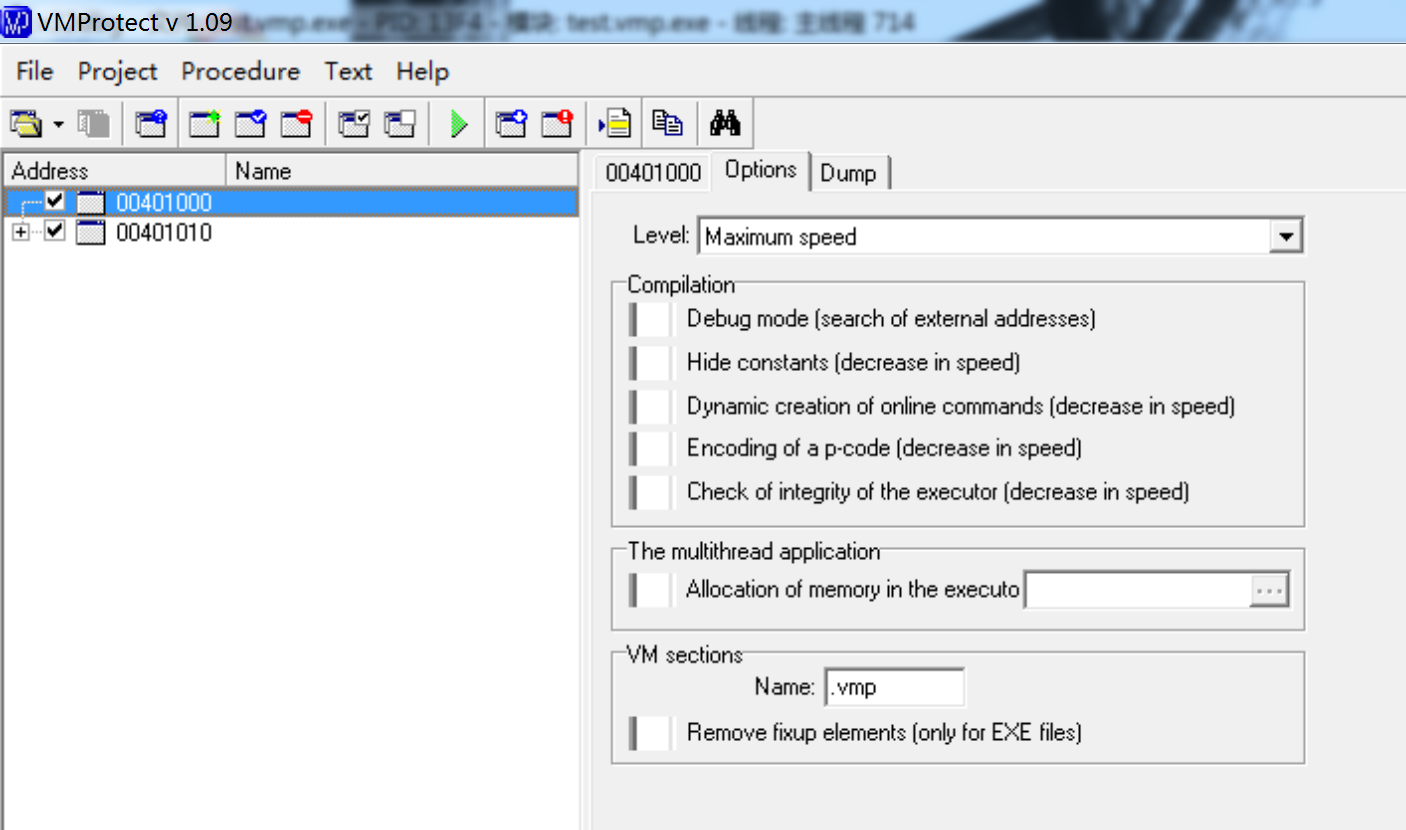This screenshot has height=830, width=1406.
Task: Open the File menu
Action: point(35,72)
